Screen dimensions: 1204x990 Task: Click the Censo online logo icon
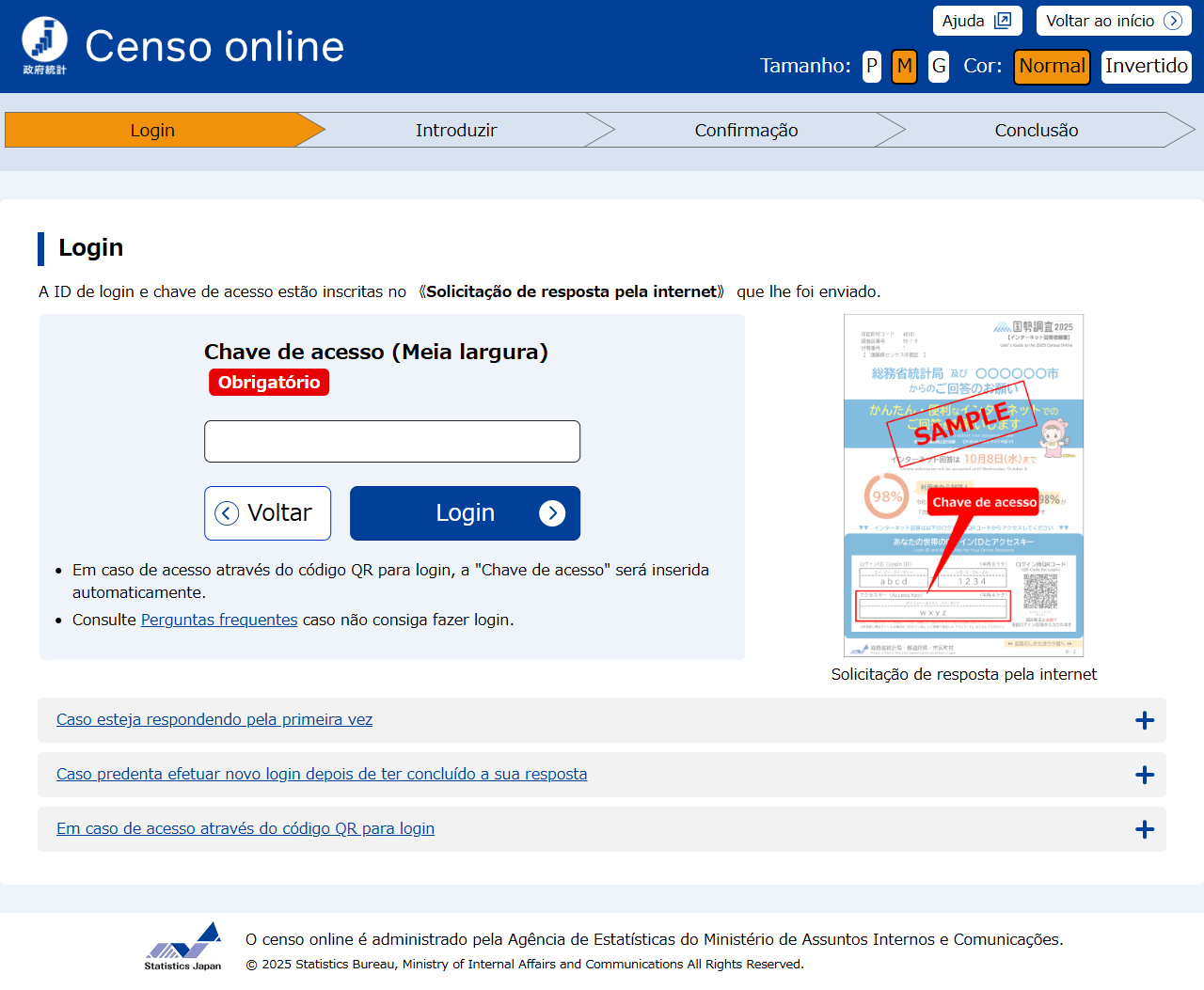coord(44,44)
